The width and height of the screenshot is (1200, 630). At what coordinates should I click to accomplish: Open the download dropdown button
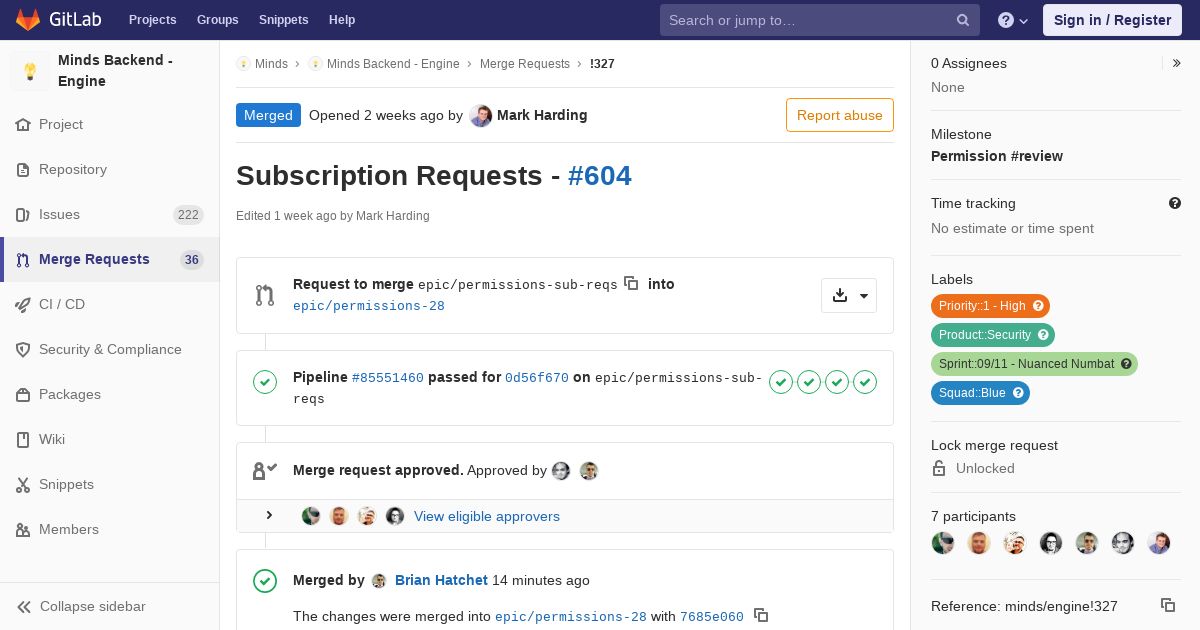849,295
